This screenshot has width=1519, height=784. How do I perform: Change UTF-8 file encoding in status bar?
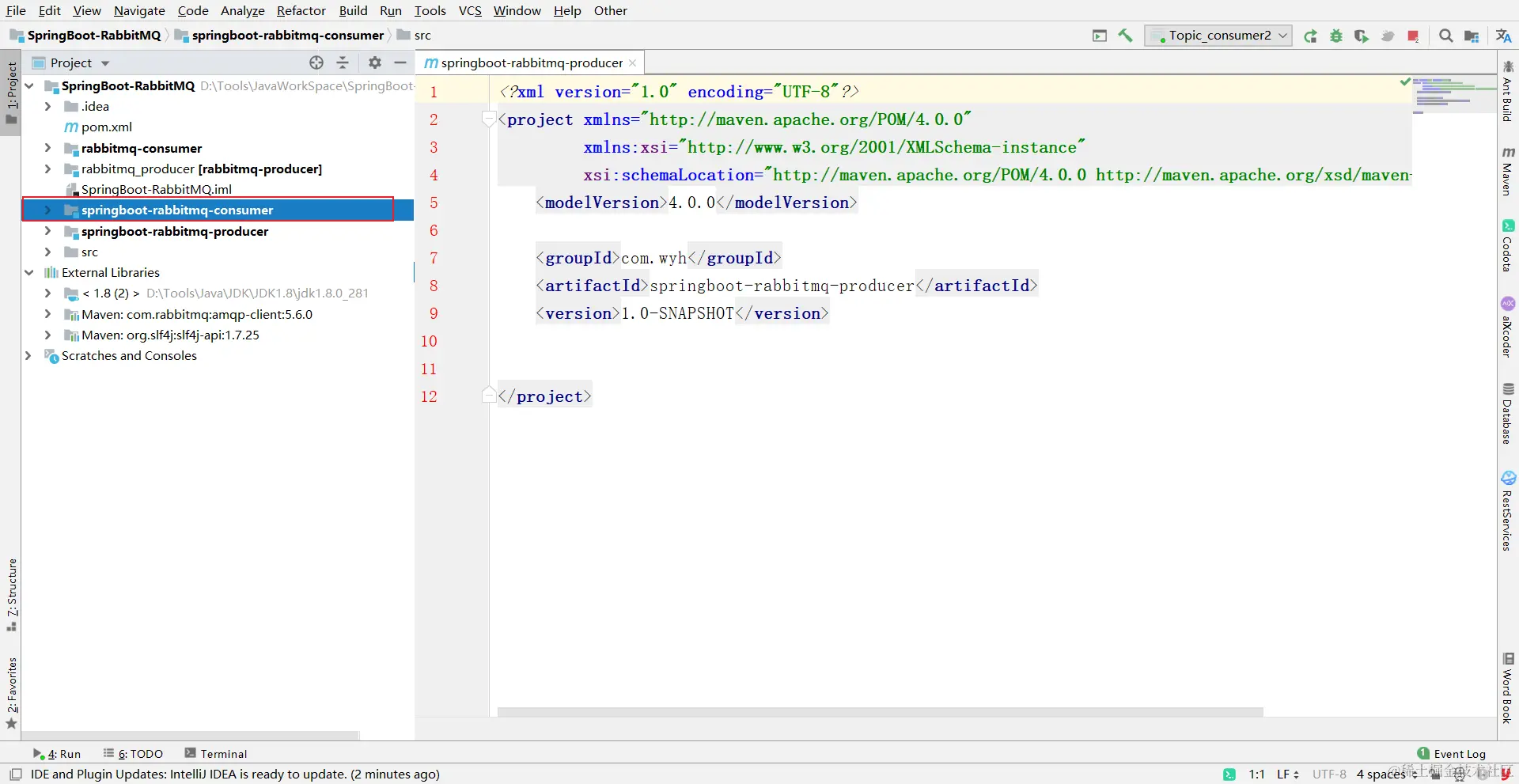(1329, 775)
